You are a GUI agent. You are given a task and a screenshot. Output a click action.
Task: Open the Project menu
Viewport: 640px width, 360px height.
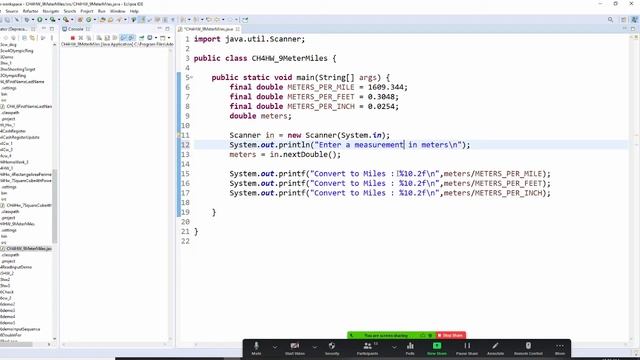coord(87,11)
